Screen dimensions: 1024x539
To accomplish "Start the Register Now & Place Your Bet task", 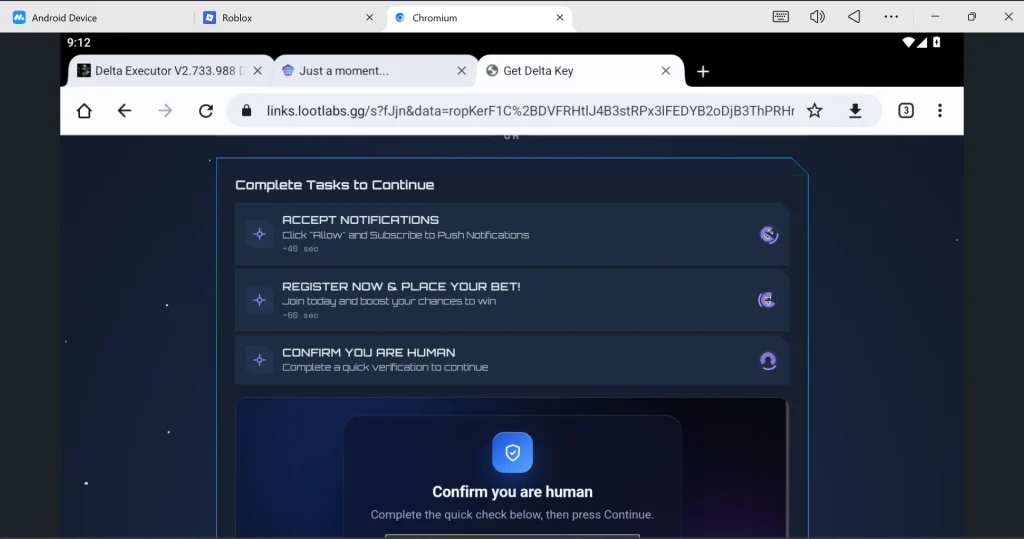I will [511, 300].
